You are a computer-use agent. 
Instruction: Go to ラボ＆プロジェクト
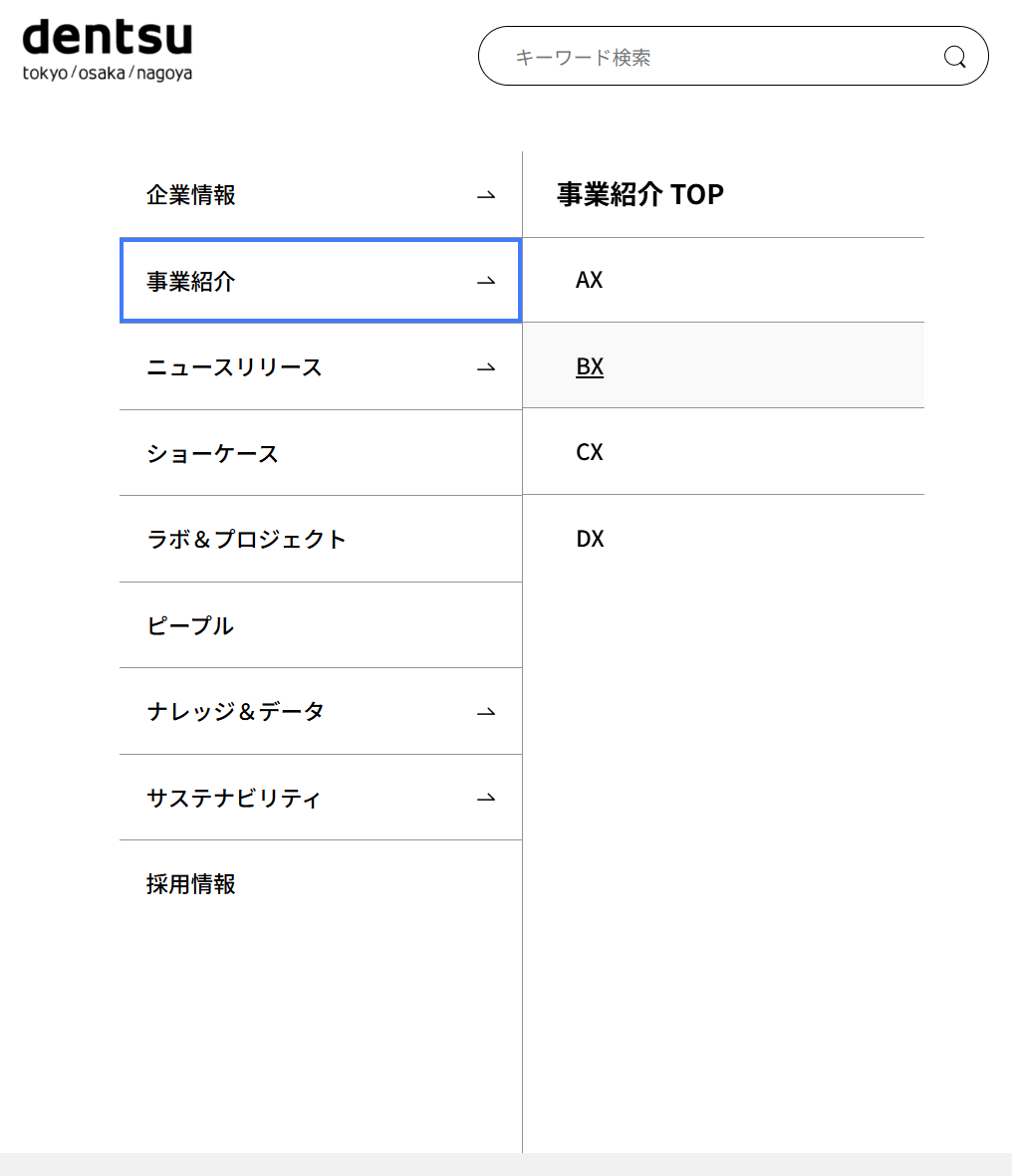(246, 540)
